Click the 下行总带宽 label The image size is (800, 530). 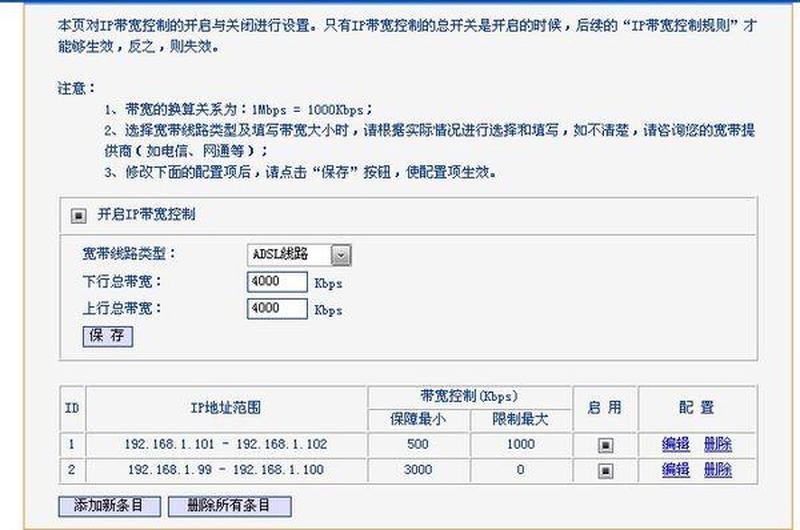coord(121,281)
